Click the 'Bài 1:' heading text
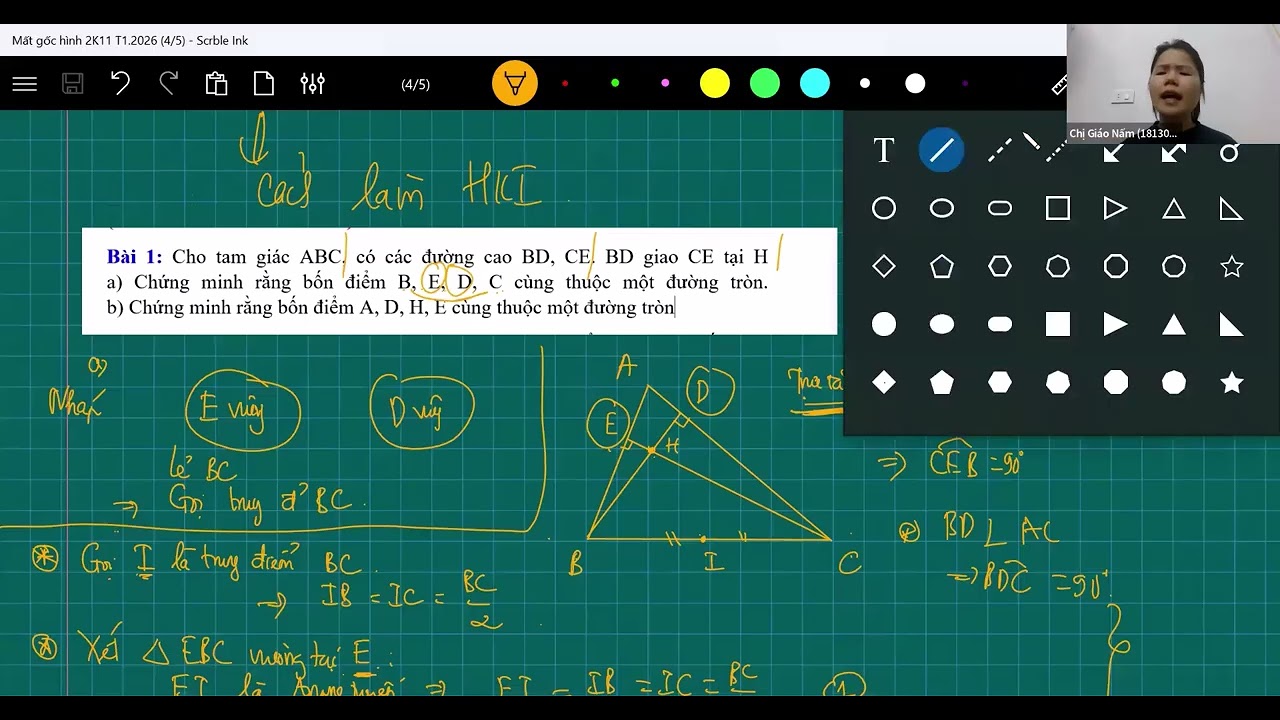 [x=134, y=257]
